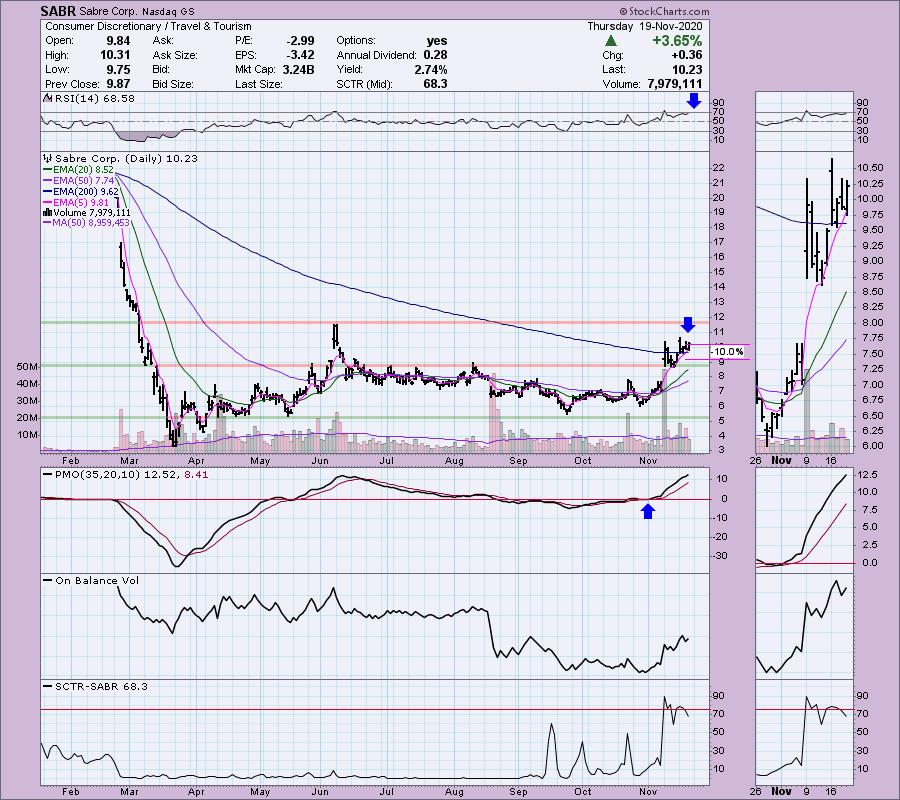
Task: Click the Ask Size label
Action: pyautogui.click(x=175, y=55)
